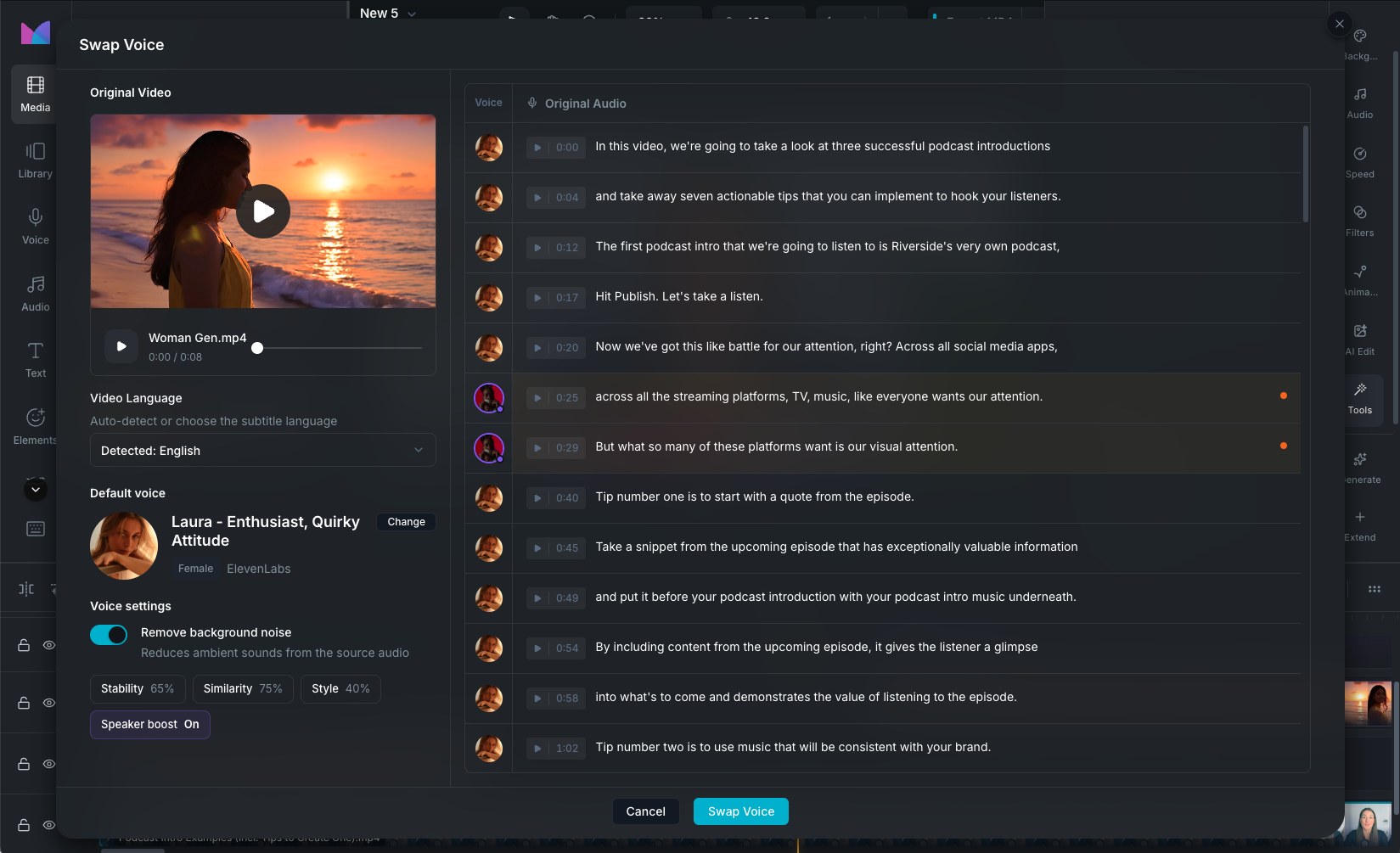Open the AI Edit panel

pos(1359,340)
